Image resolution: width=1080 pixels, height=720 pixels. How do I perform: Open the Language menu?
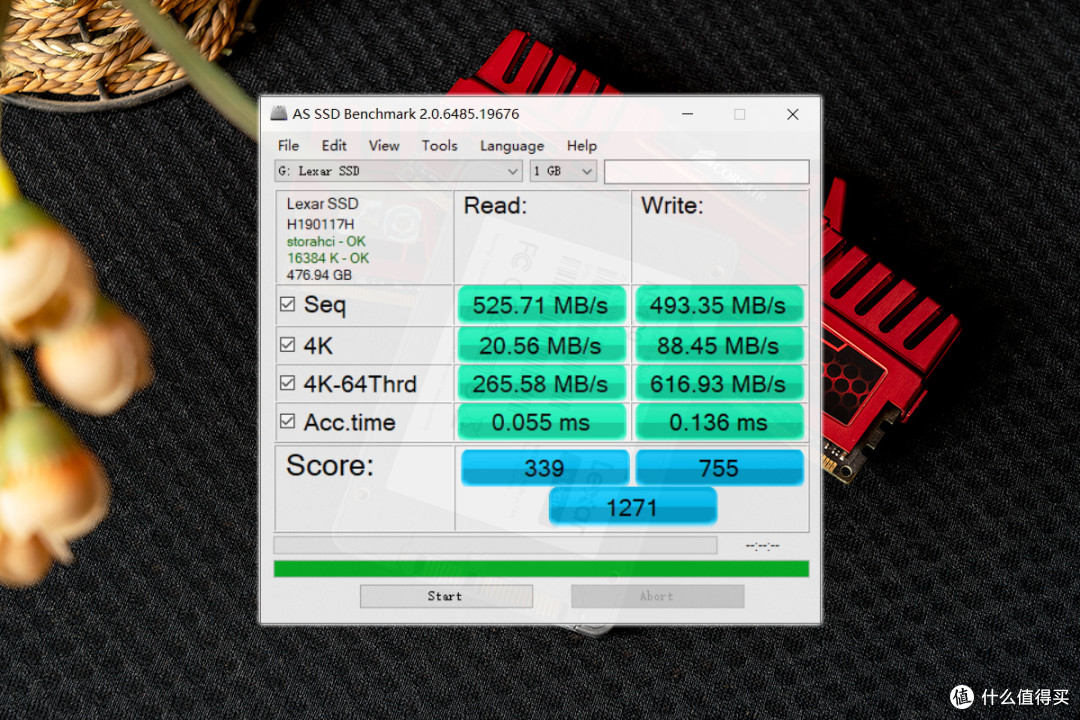click(x=512, y=146)
